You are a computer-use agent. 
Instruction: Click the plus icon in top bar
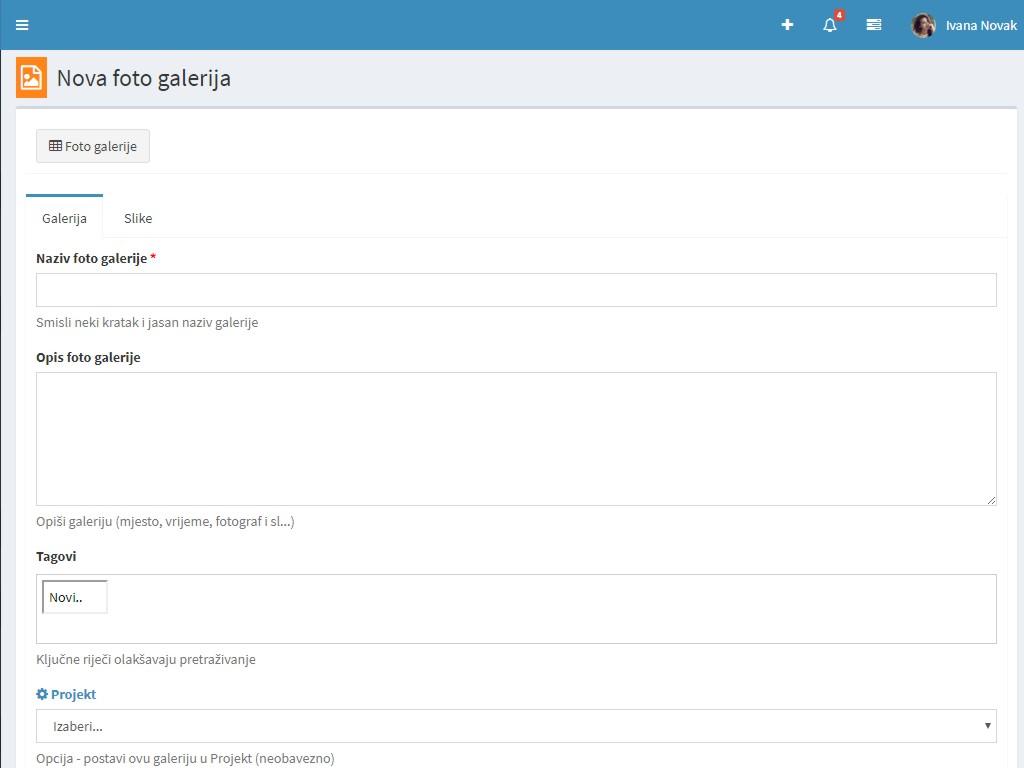pos(787,25)
